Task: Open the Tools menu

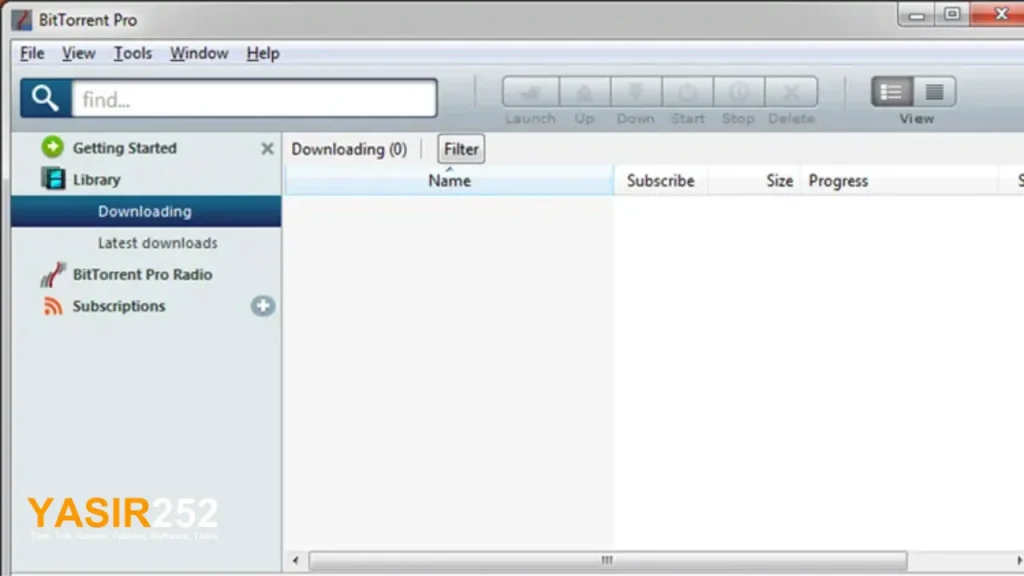Action: click(x=133, y=54)
